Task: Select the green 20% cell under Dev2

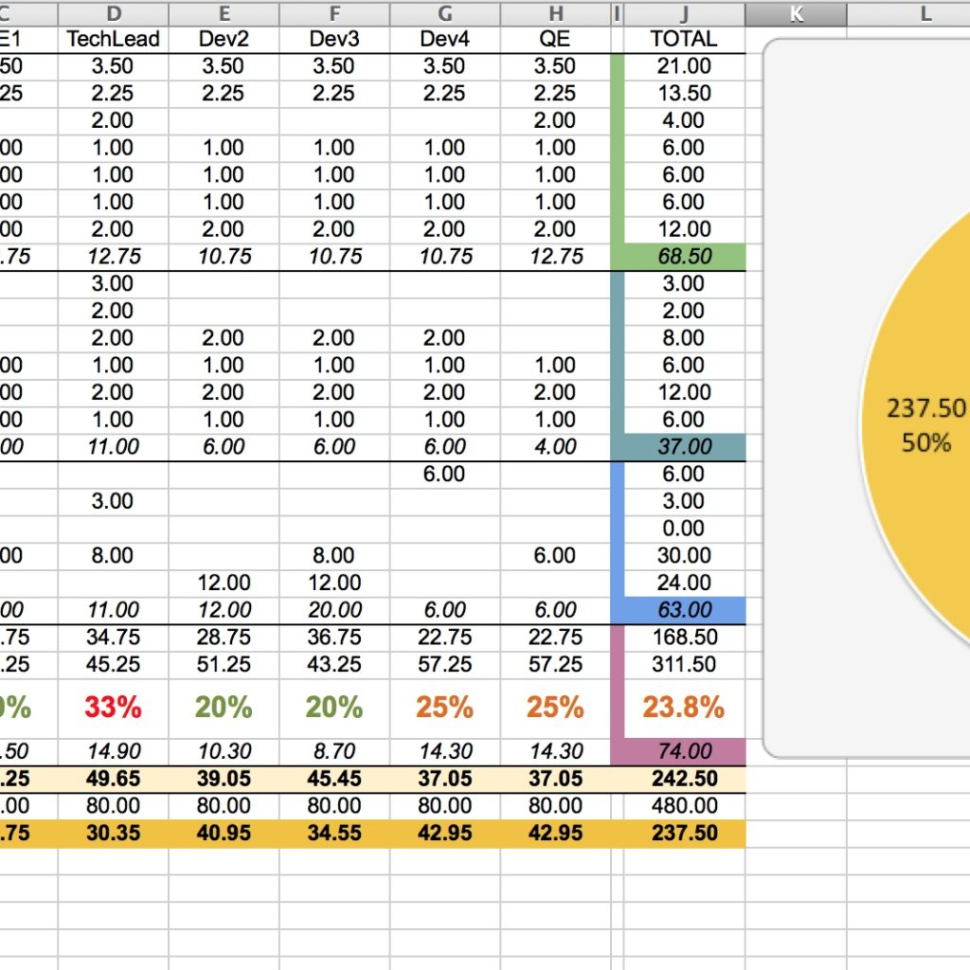Action: (x=224, y=708)
